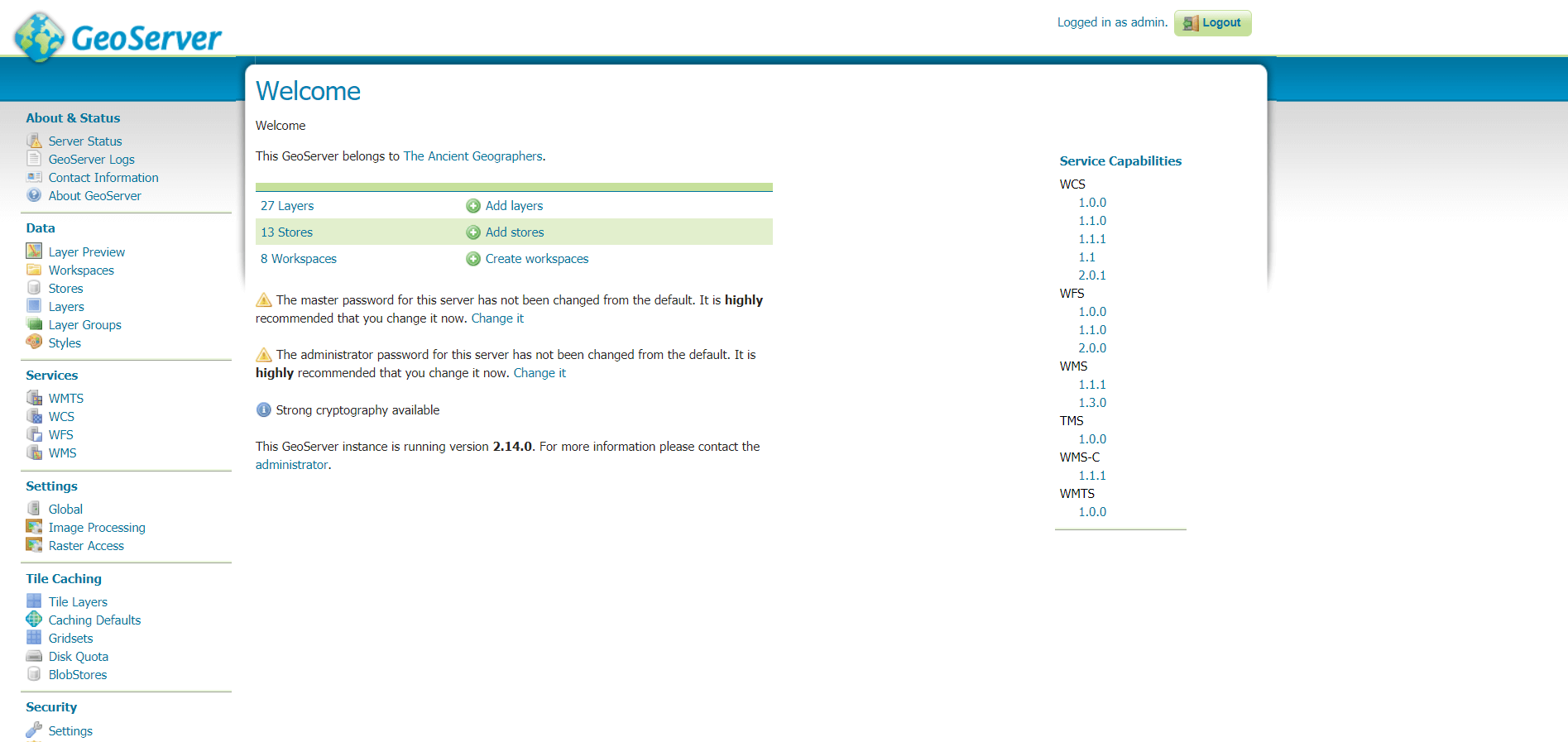Click the Disk Quota drive icon
The image size is (1568, 742).
34,656
